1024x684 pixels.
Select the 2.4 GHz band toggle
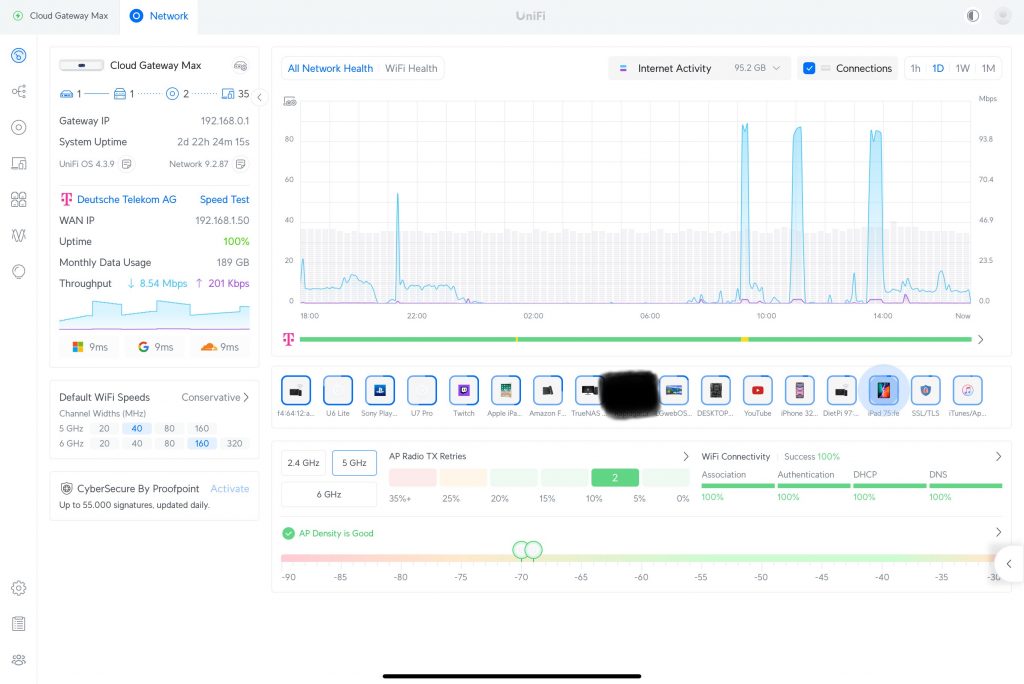303,463
